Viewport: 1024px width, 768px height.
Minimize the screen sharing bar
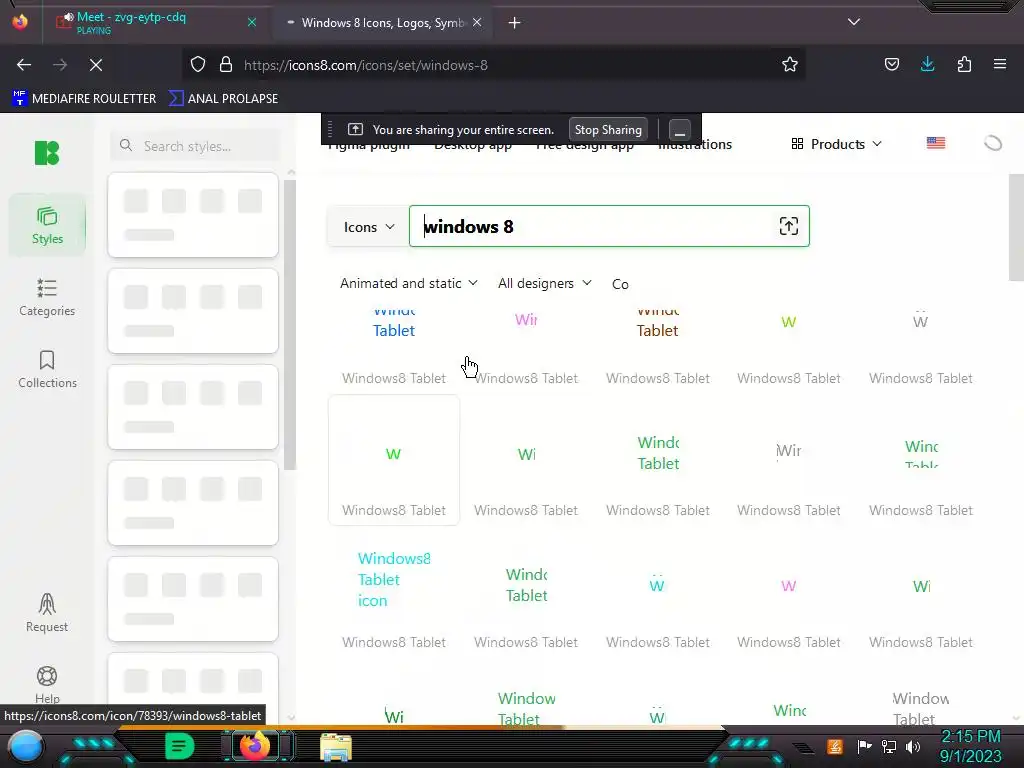click(x=679, y=130)
